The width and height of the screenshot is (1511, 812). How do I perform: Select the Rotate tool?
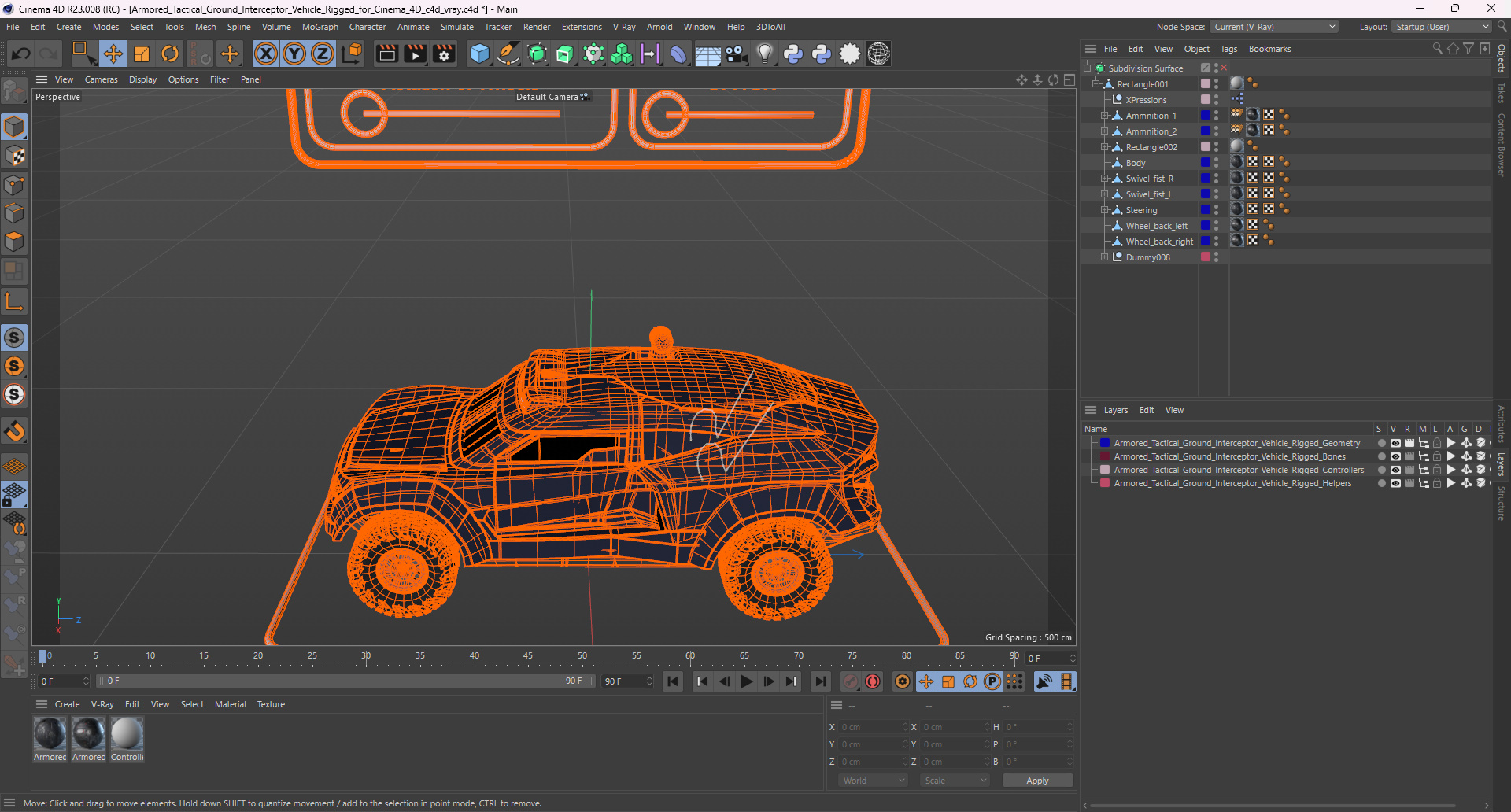[x=170, y=54]
